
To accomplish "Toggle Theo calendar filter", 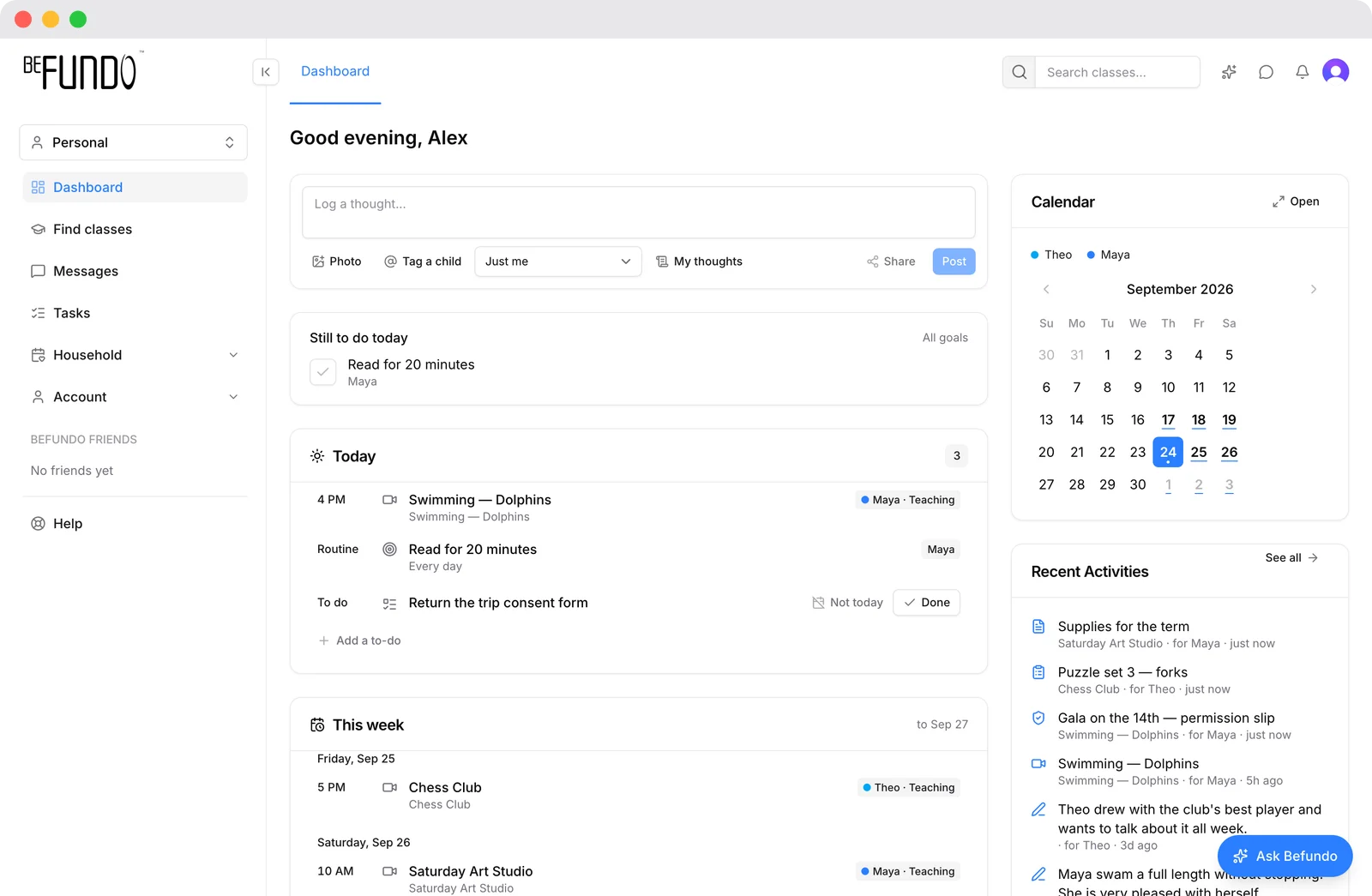I will click(1051, 255).
